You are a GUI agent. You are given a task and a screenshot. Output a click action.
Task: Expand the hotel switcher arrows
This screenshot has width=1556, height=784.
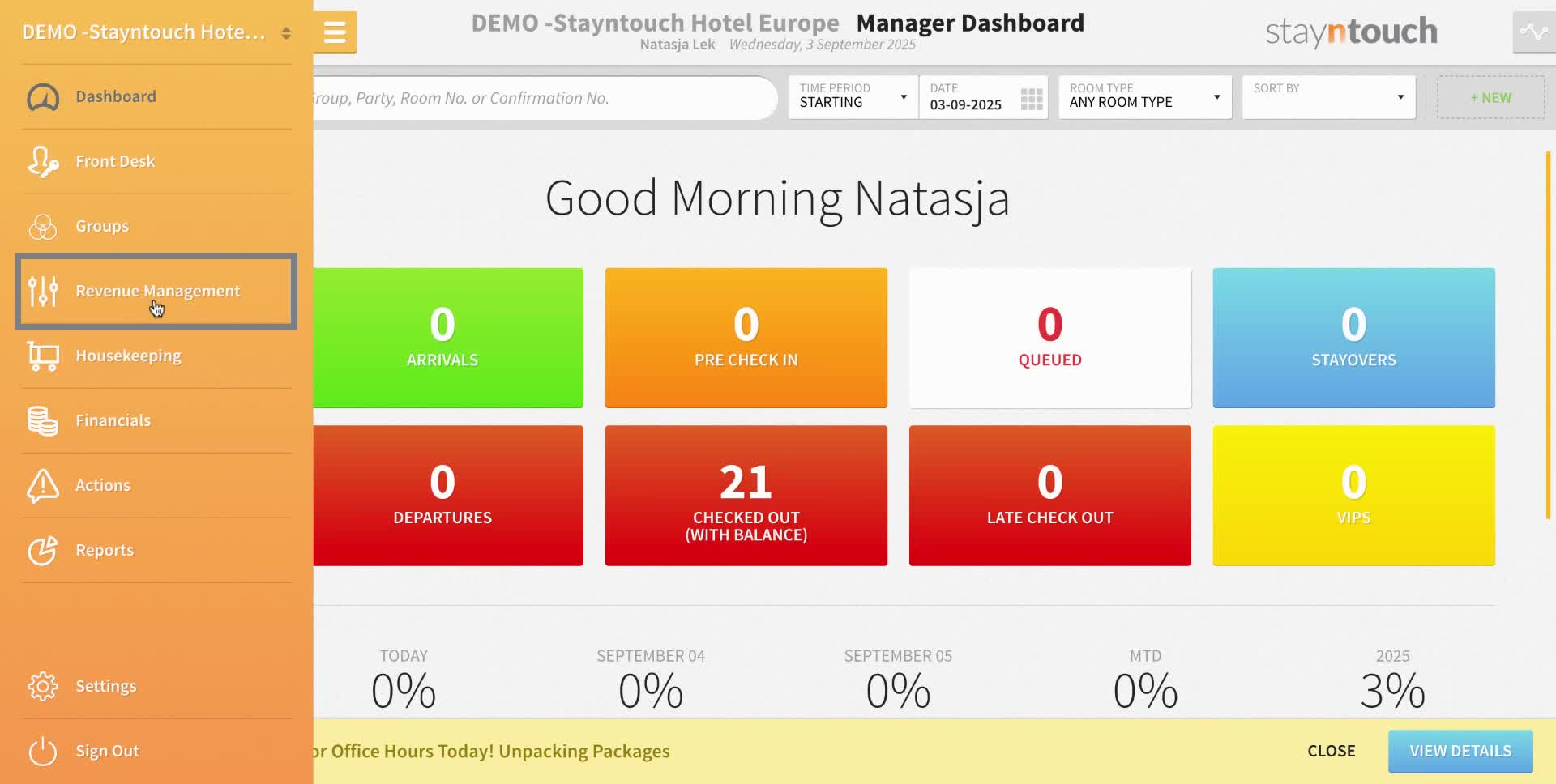point(286,33)
